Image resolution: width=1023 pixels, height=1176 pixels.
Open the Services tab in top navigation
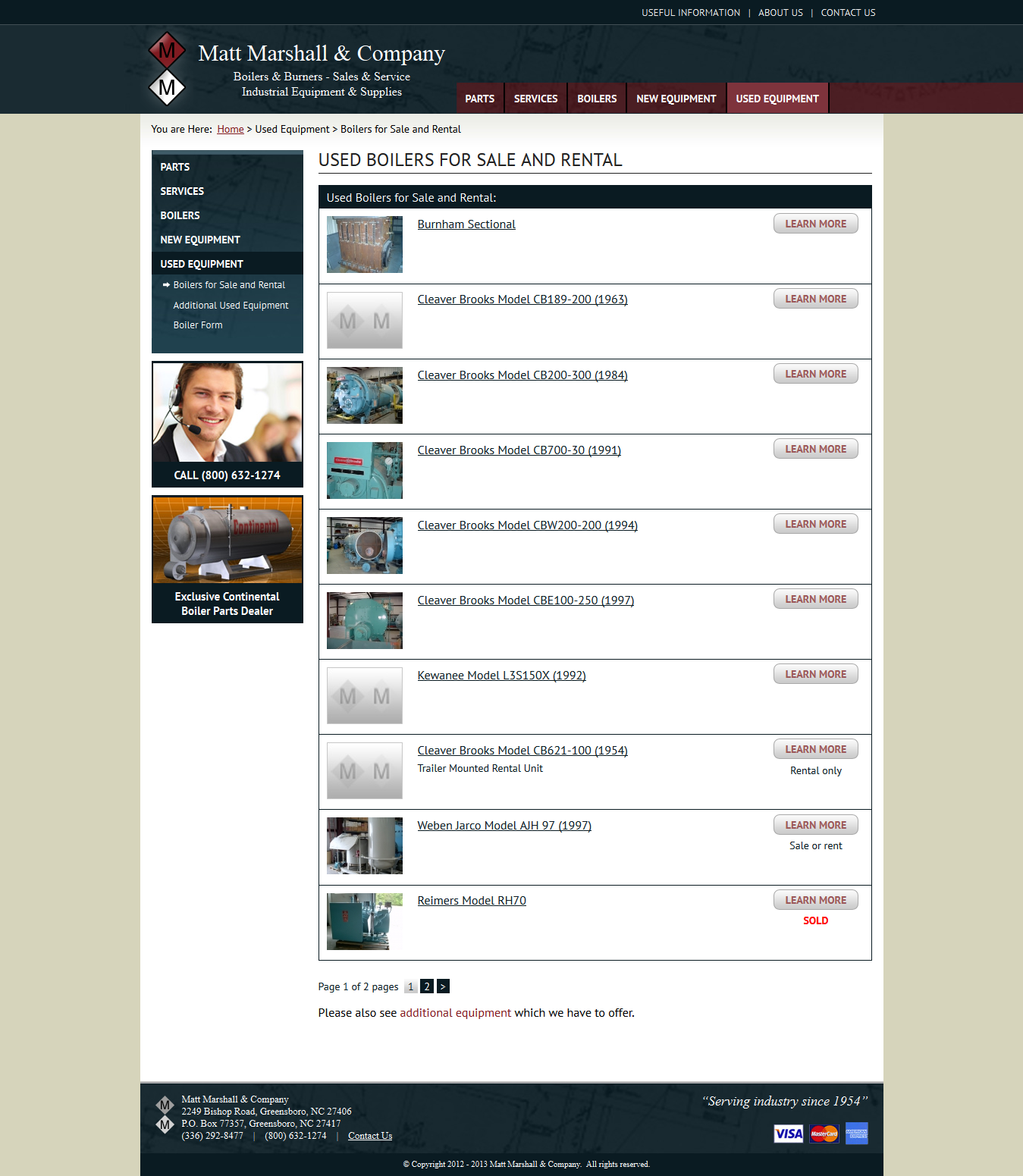tap(536, 99)
